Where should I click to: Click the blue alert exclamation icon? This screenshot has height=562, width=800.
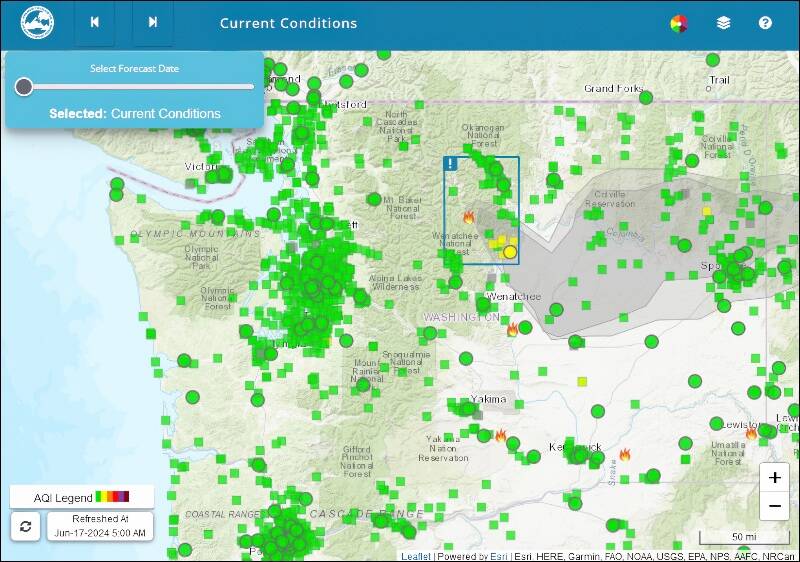(x=451, y=163)
